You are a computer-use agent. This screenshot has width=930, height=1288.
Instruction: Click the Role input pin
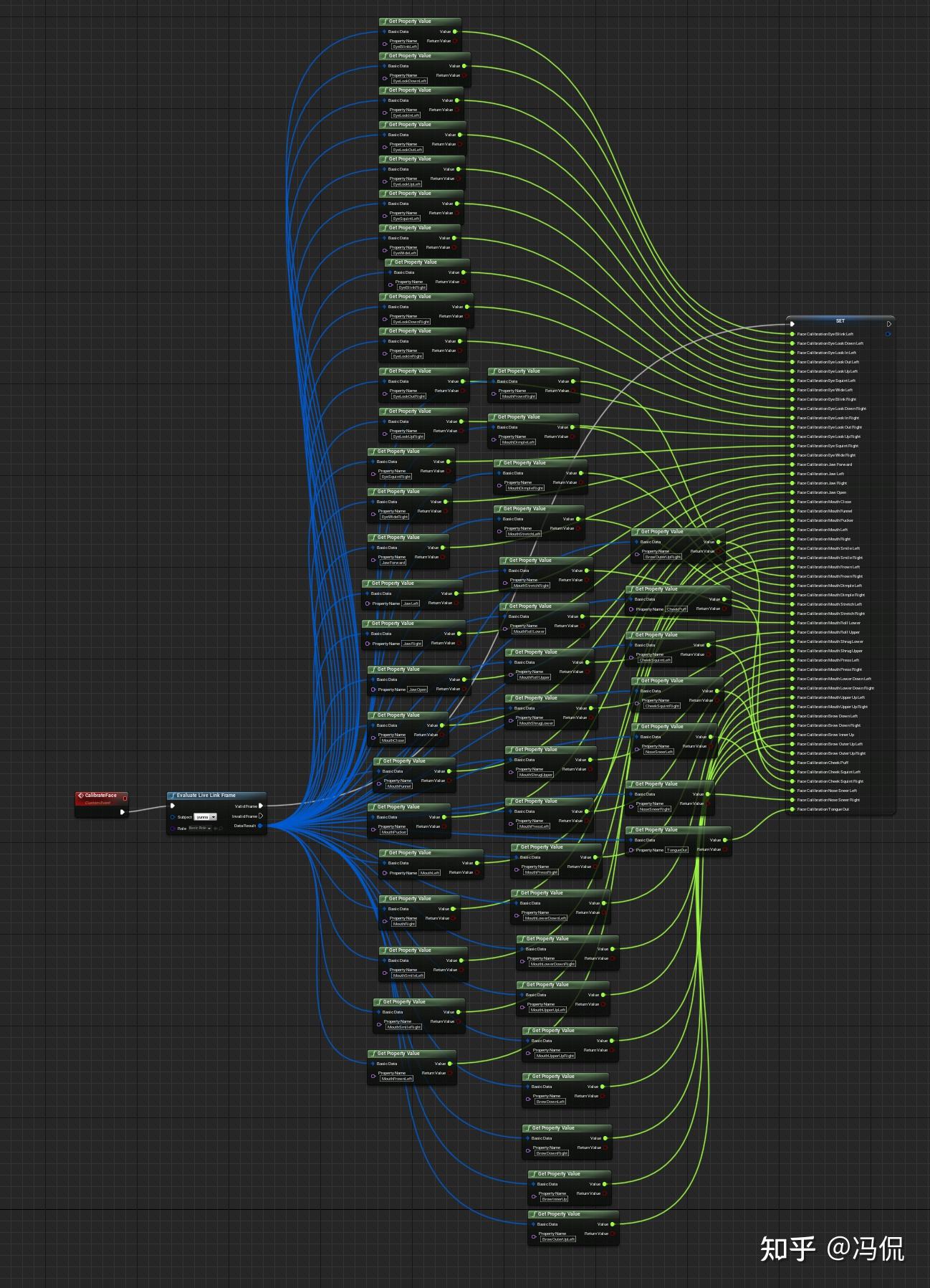point(173,829)
